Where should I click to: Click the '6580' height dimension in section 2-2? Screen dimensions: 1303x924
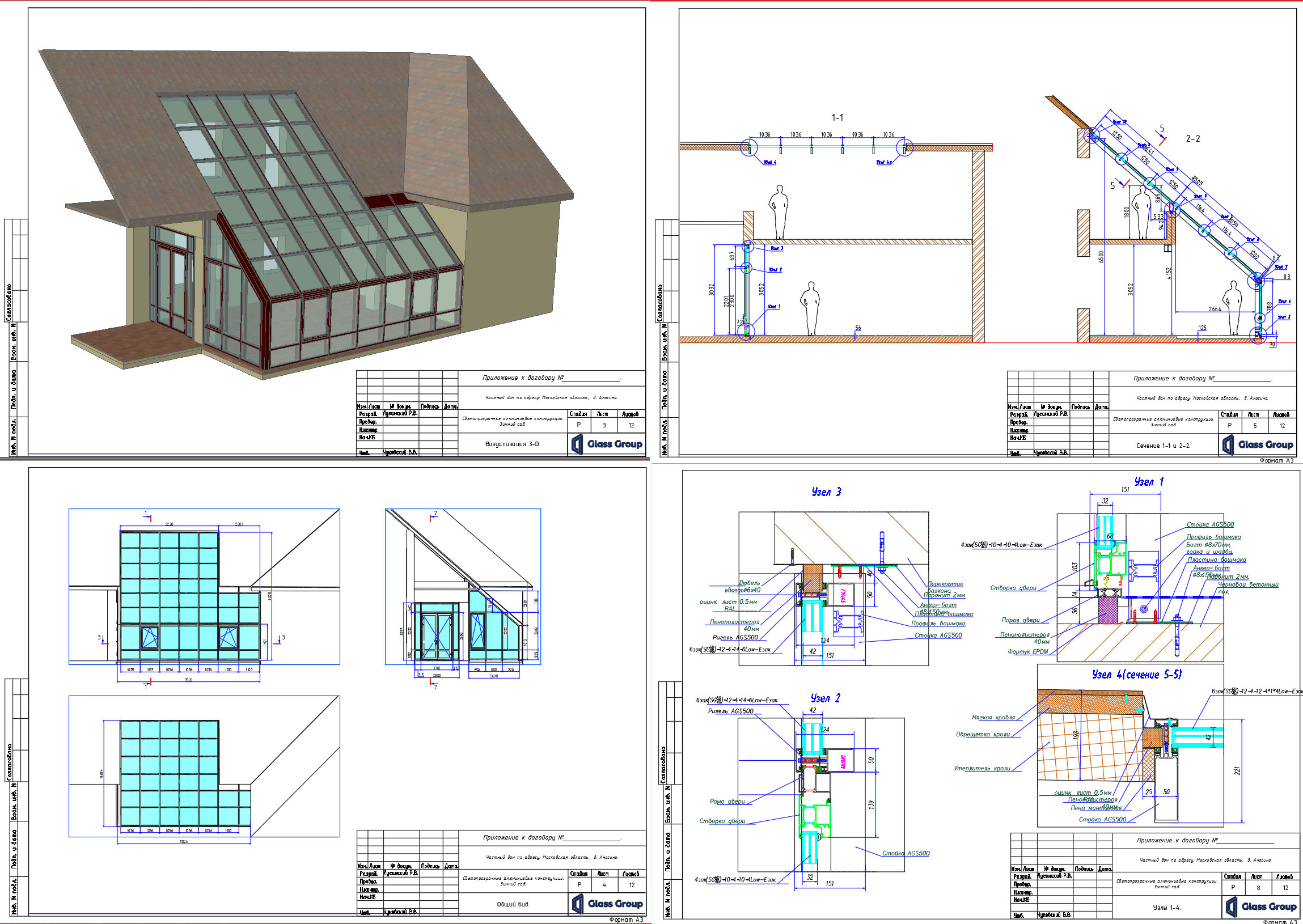[x=1101, y=257]
